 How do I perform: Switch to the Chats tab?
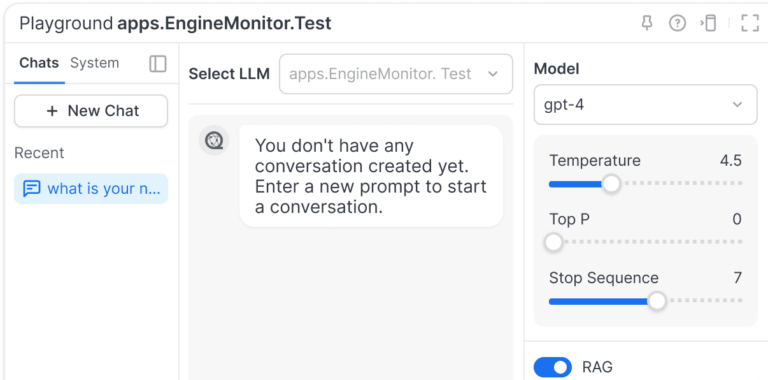[x=39, y=63]
